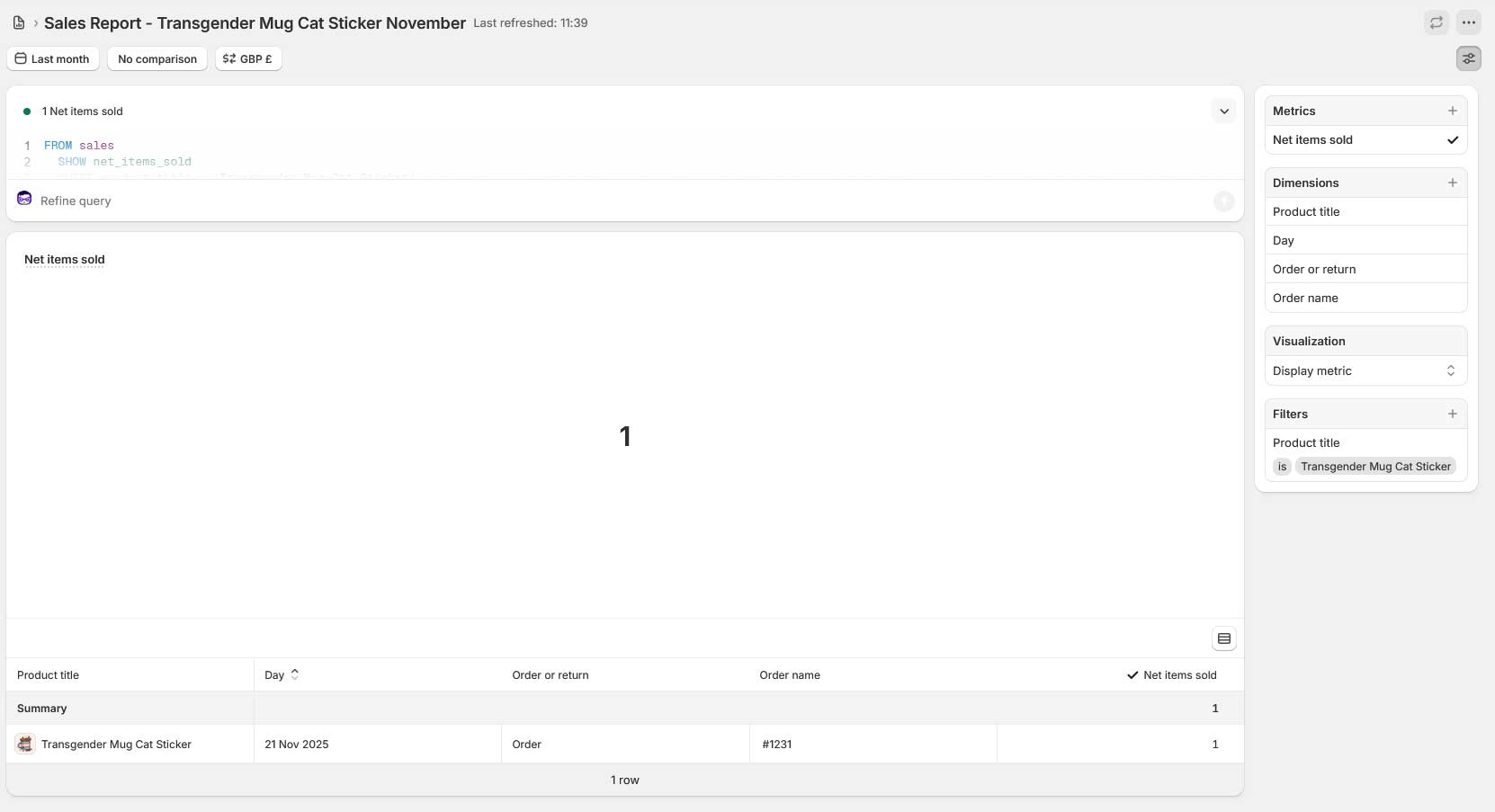Open the Display metric visualization dropdown
Screen dimensions: 1495x812
click(x=1365, y=370)
